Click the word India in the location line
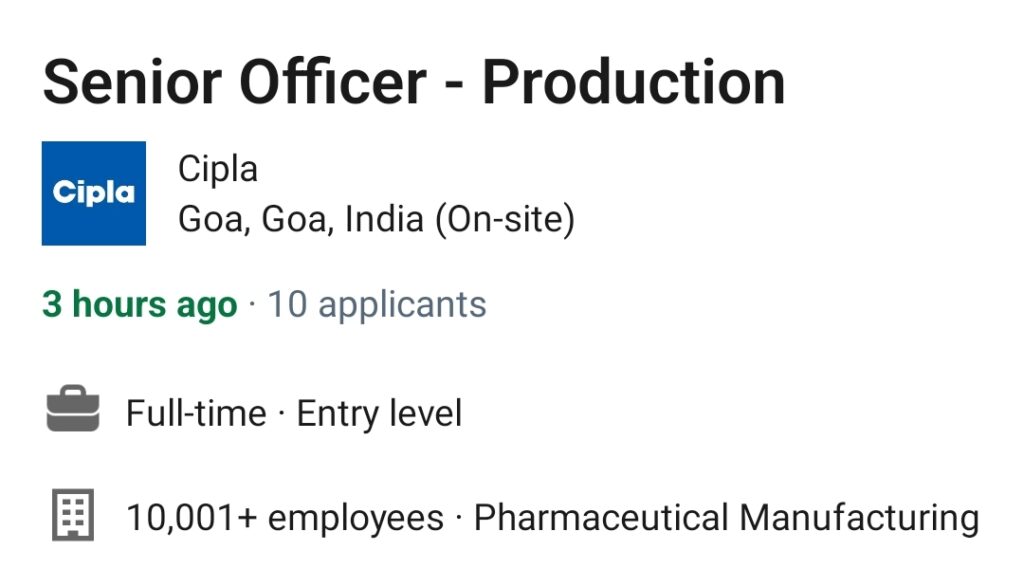 tap(385, 219)
